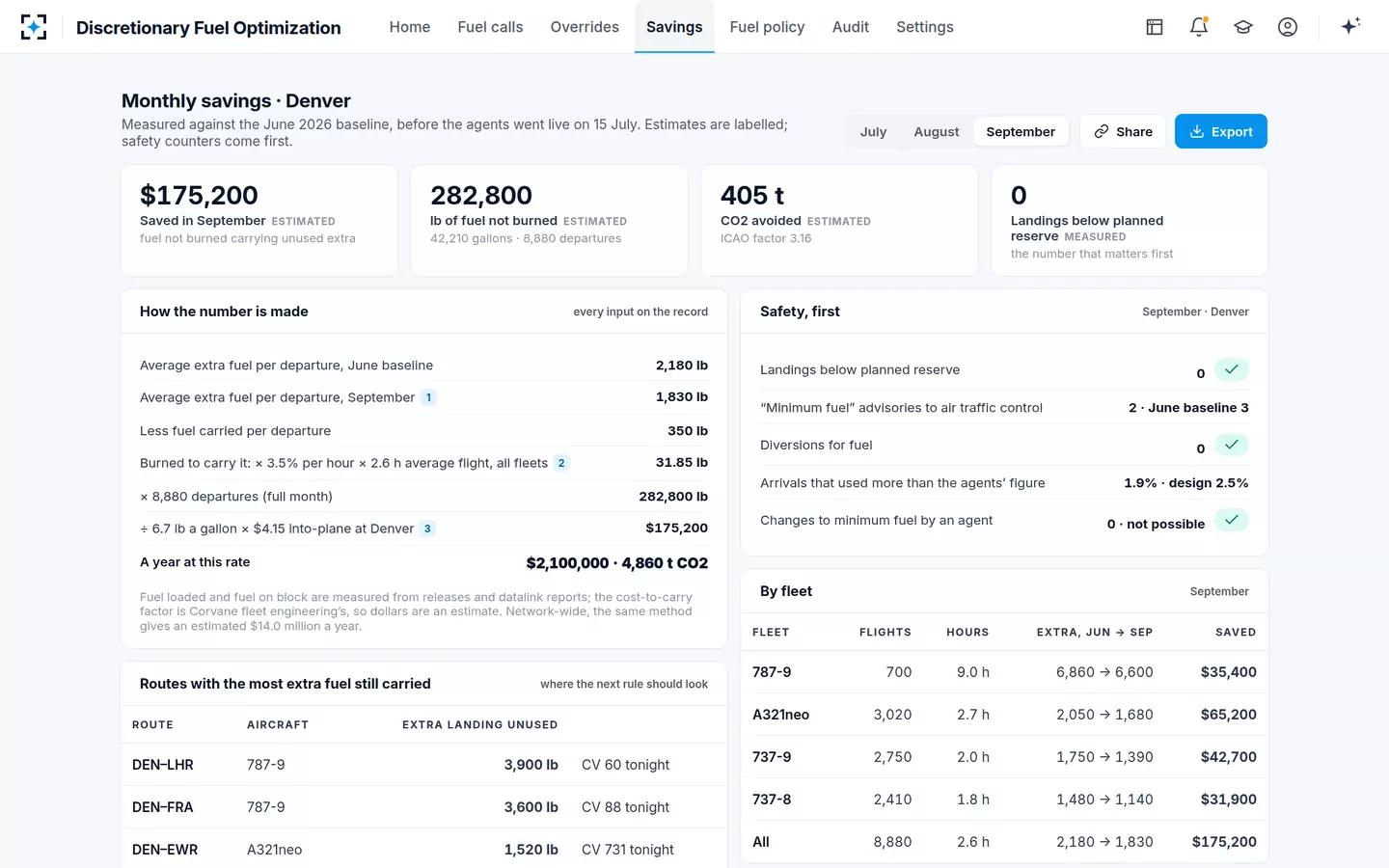Open the Overrides tab
1389x868 pixels.
[x=585, y=27]
